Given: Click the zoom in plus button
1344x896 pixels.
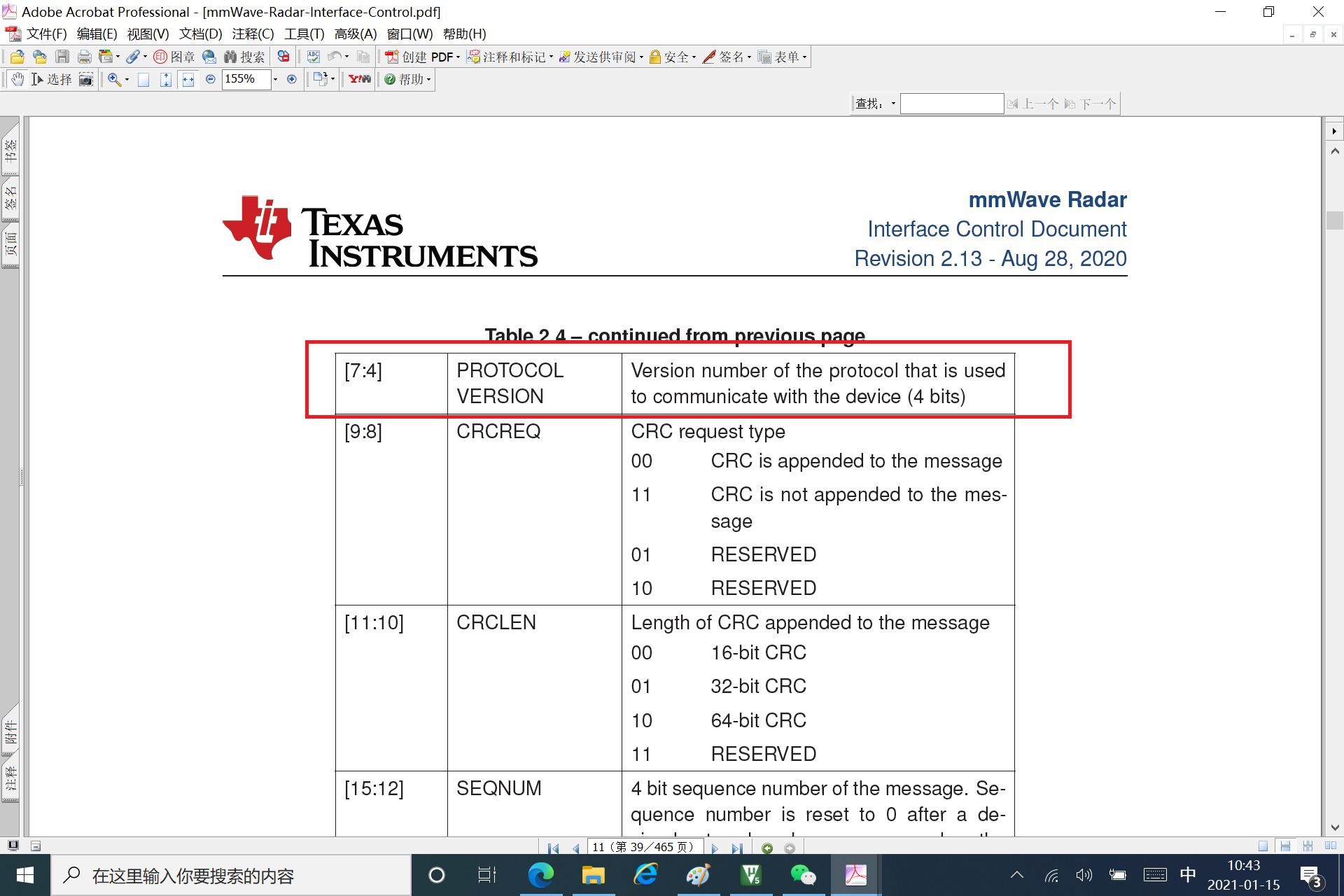Looking at the screenshot, I should click(x=292, y=79).
